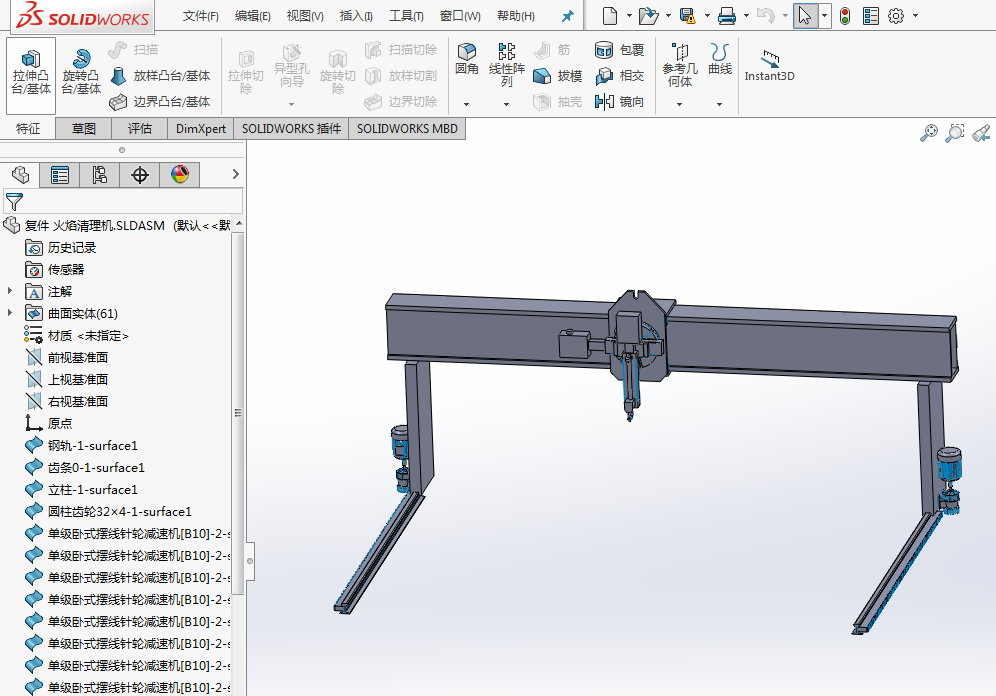Switch to the 草图 (Sketch) tab
996x696 pixels.
tap(83, 129)
